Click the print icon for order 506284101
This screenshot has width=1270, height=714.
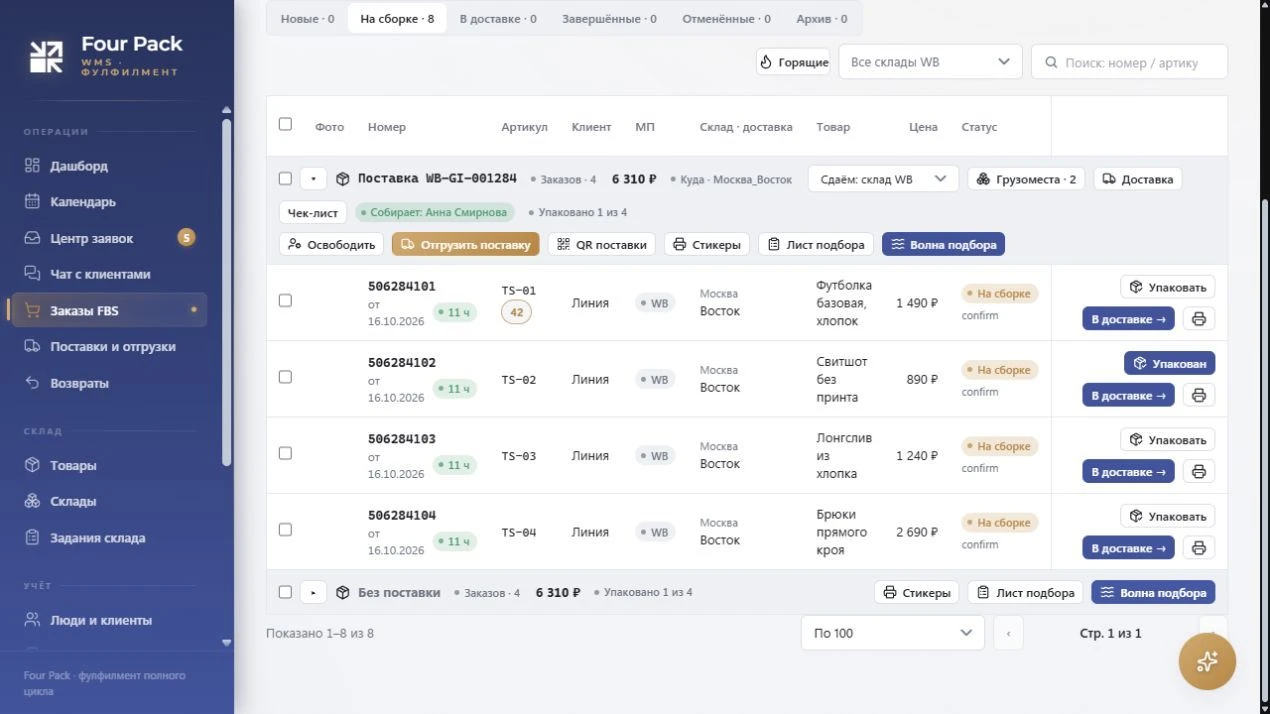point(1199,319)
